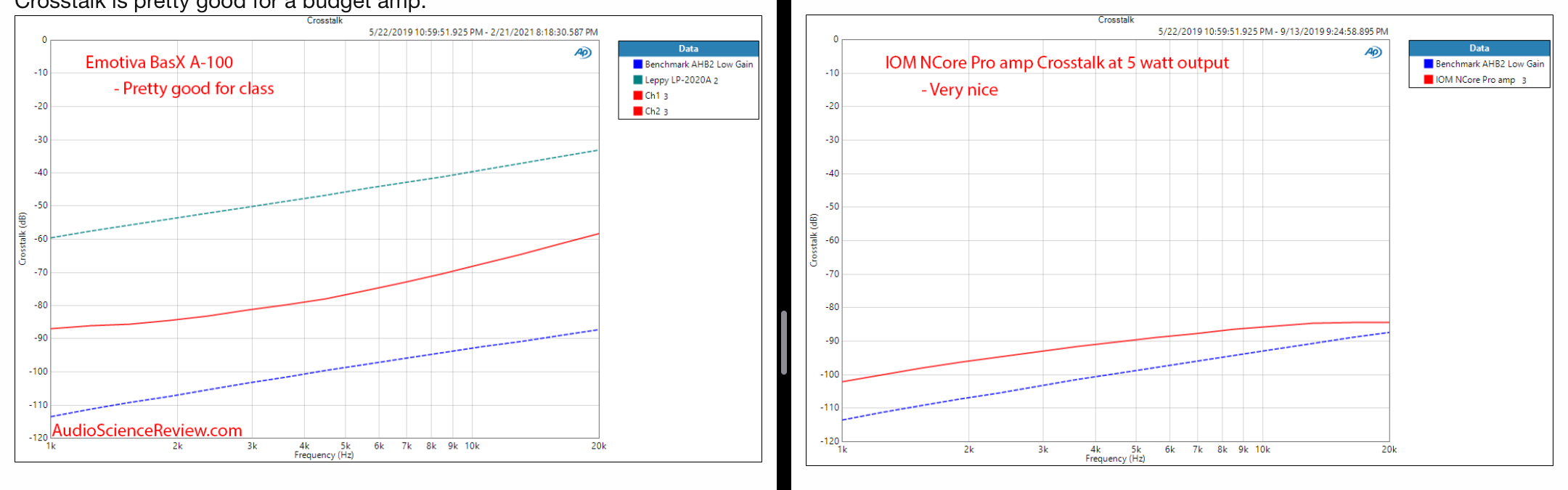Select IOM NCore Pro amp label in legend

click(1475, 80)
